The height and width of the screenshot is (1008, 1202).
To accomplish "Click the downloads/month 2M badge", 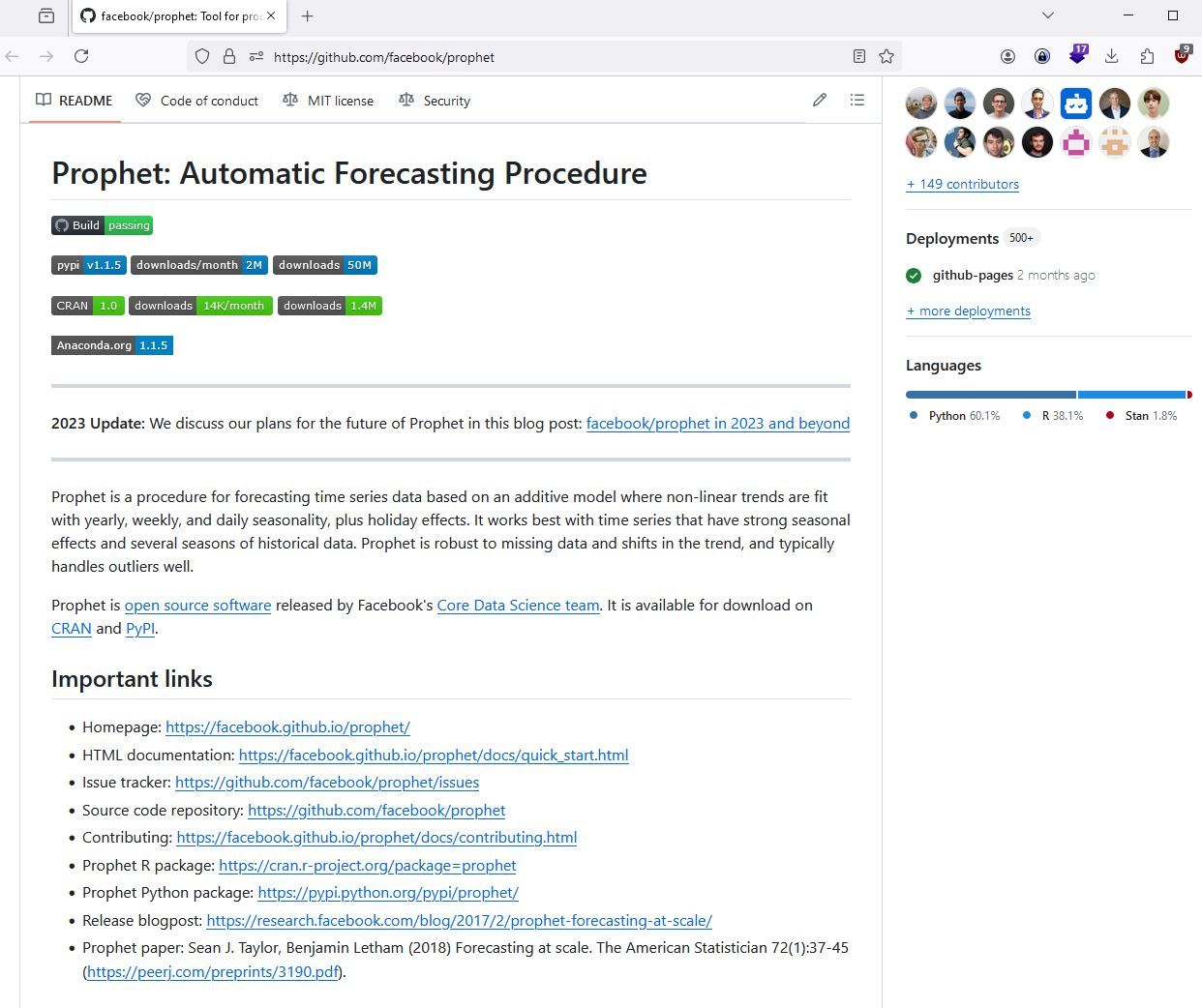I will click(199, 265).
